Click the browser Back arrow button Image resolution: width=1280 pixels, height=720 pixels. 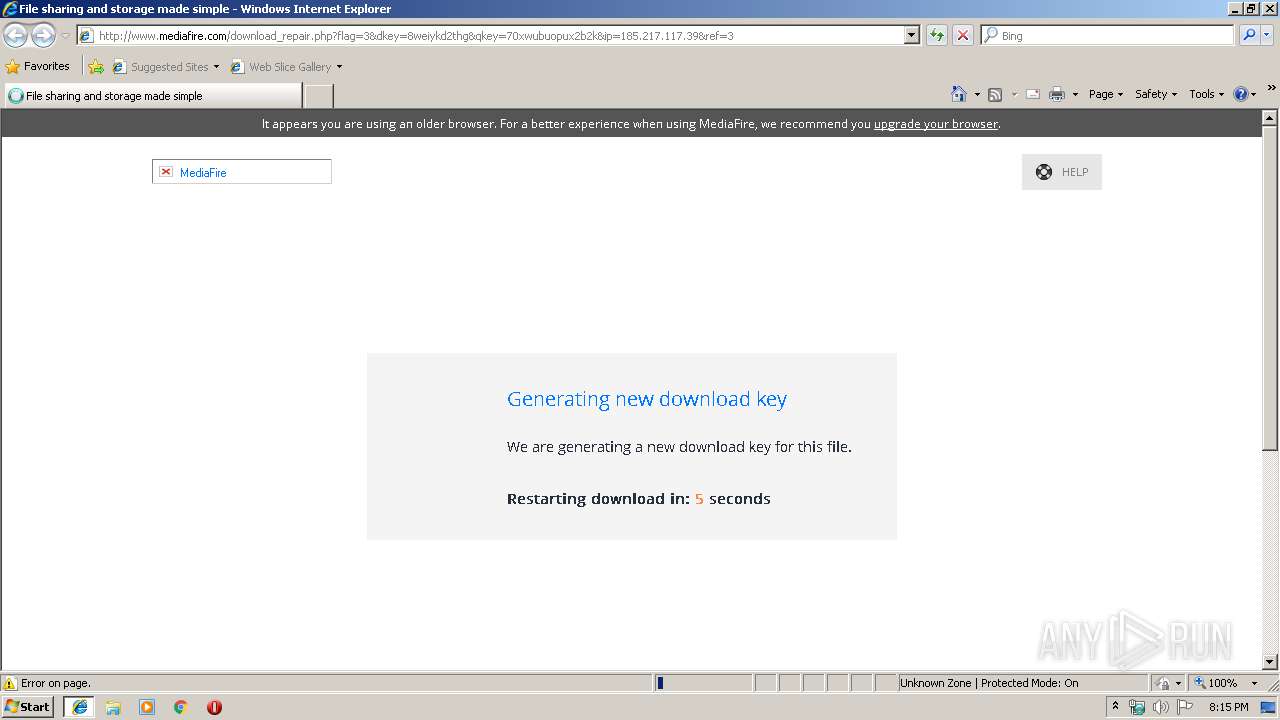[16, 36]
